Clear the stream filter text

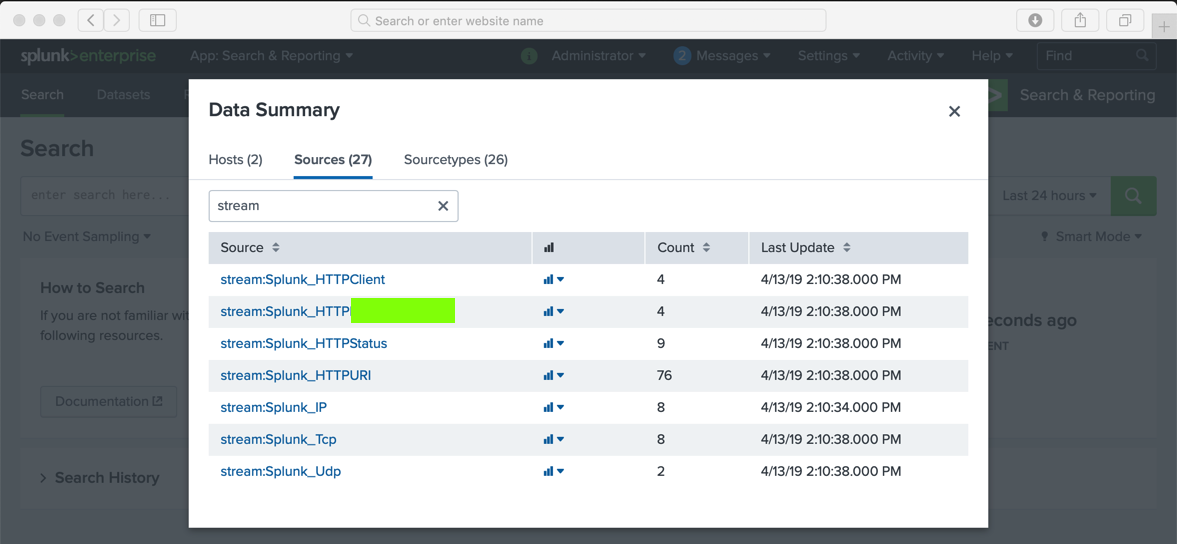443,206
